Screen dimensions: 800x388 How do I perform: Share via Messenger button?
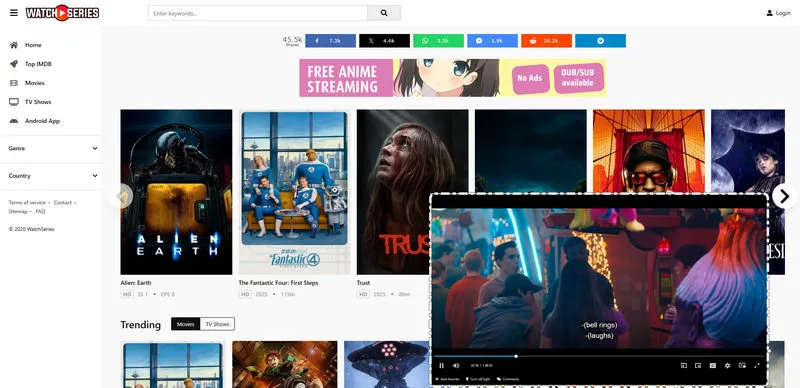tap(492, 41)
